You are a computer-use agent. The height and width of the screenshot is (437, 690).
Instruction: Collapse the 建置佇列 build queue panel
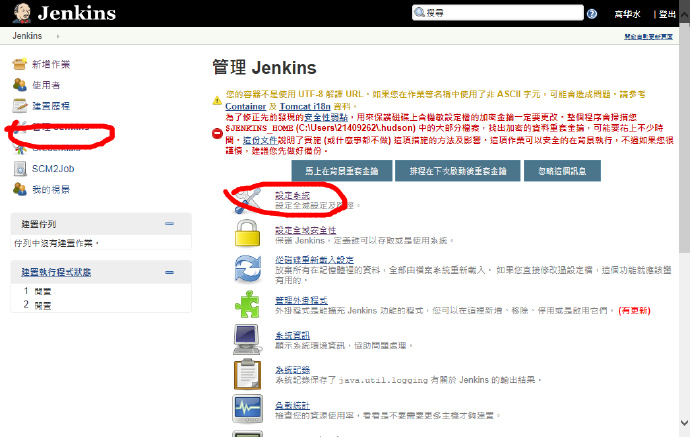[169, 224]
